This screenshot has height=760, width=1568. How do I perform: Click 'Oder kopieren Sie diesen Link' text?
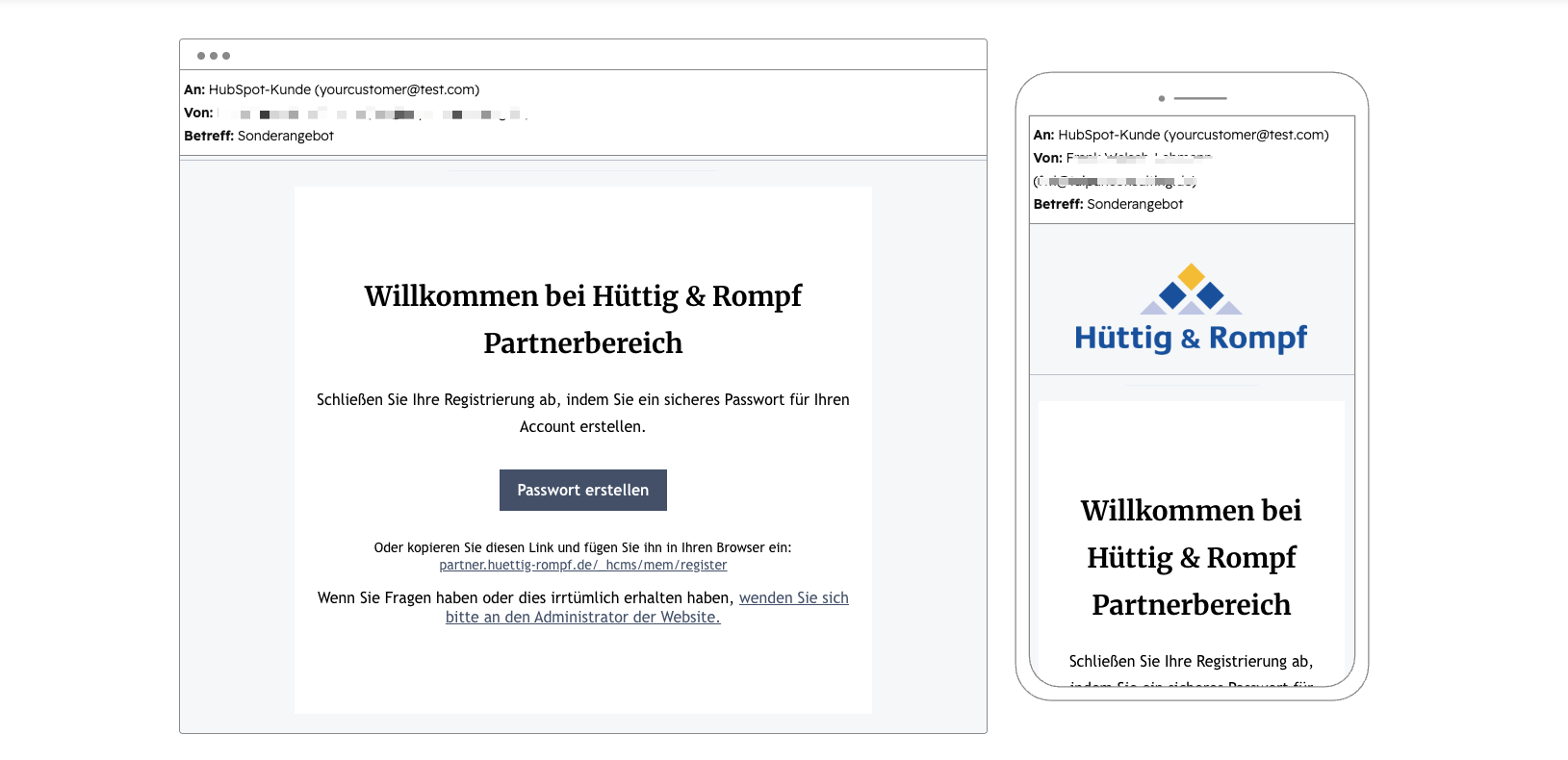582,547
